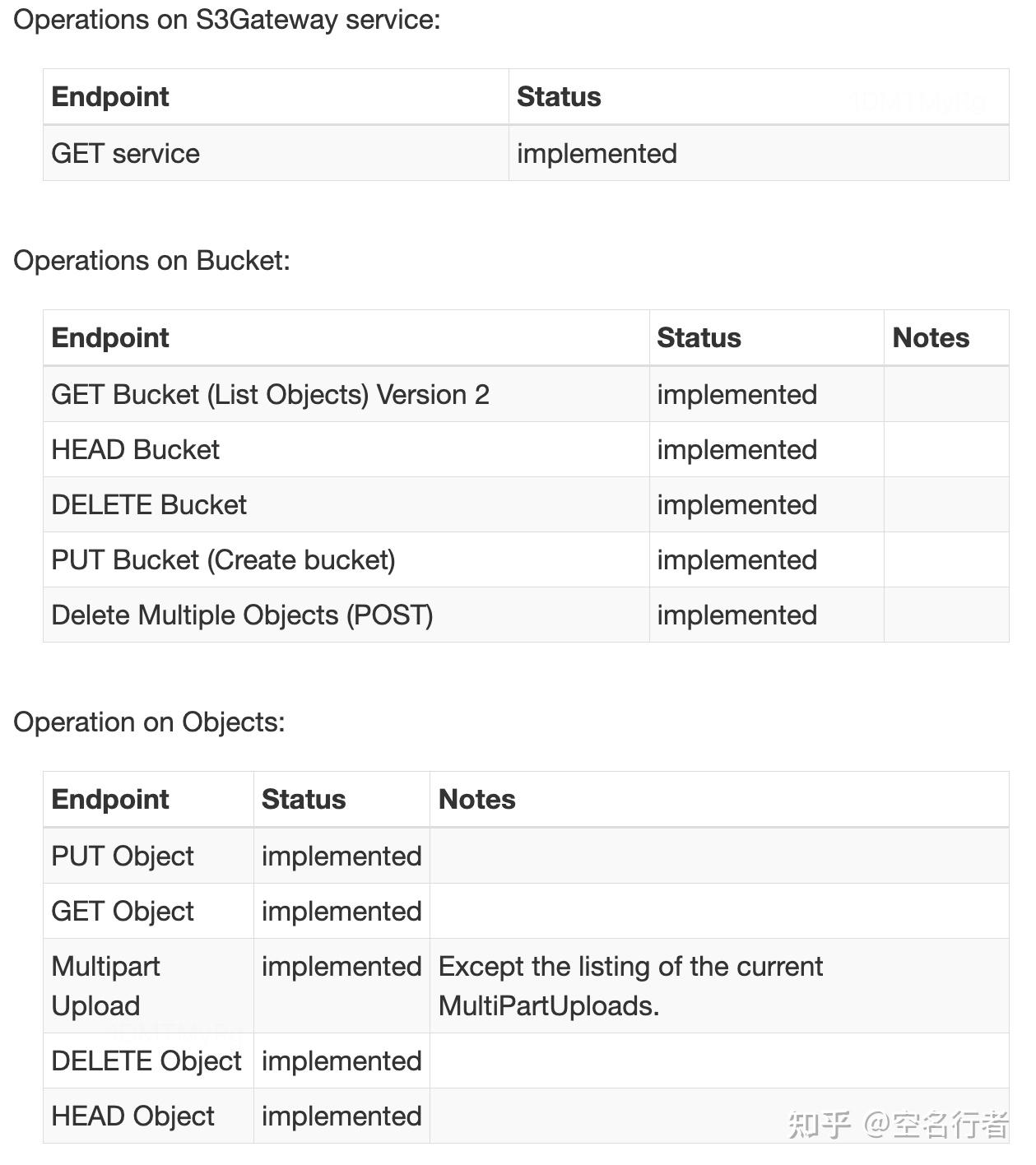This screenshot has width=1036, height=1165.
Task: Select 'PUT Bucket (Create bucket)' cell
Action: click(223, 560)
